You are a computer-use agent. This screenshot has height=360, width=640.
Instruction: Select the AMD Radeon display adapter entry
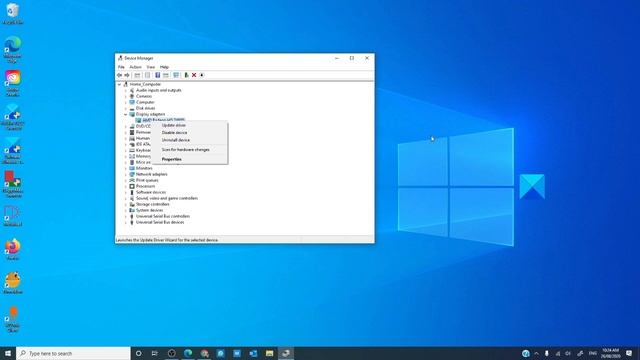tap(163, 120)
